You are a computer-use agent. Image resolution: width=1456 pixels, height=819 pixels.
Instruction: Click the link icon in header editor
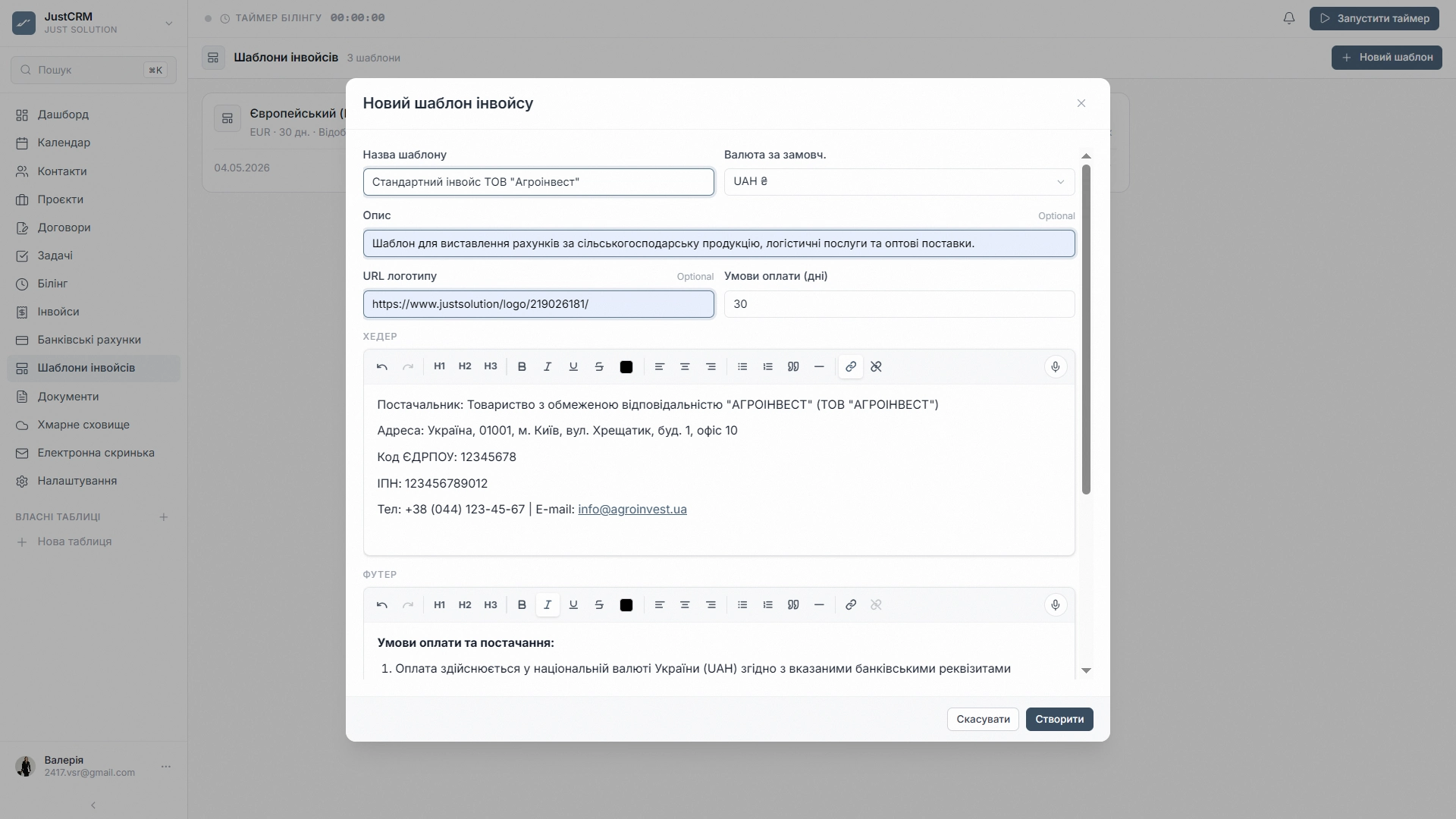(851, 367)
